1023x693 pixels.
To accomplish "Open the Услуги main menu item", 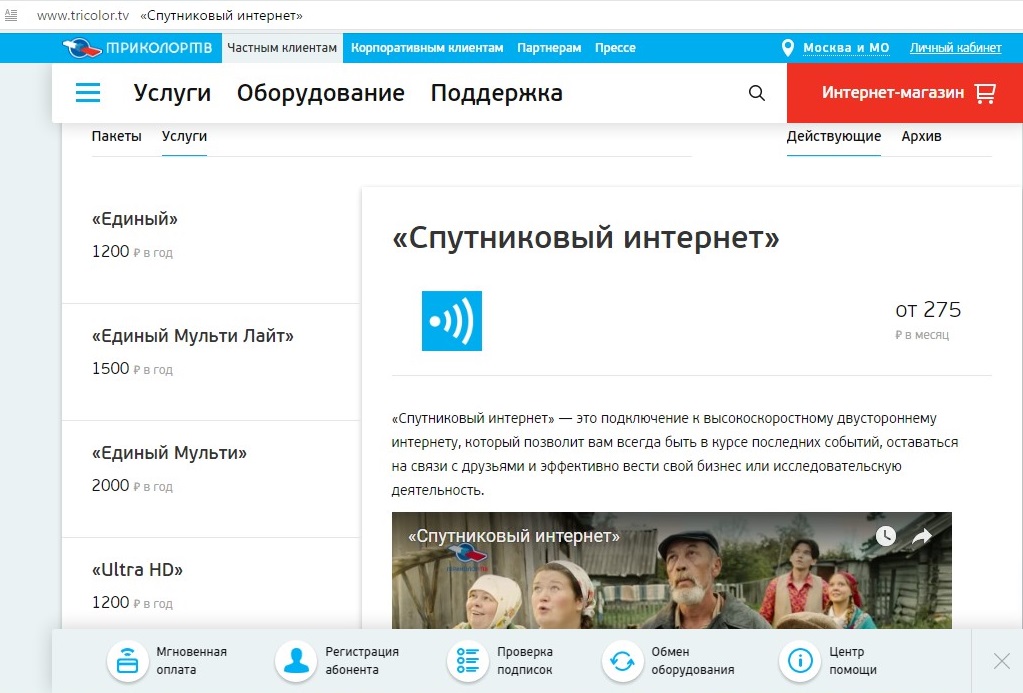I will tap(172, 93).
